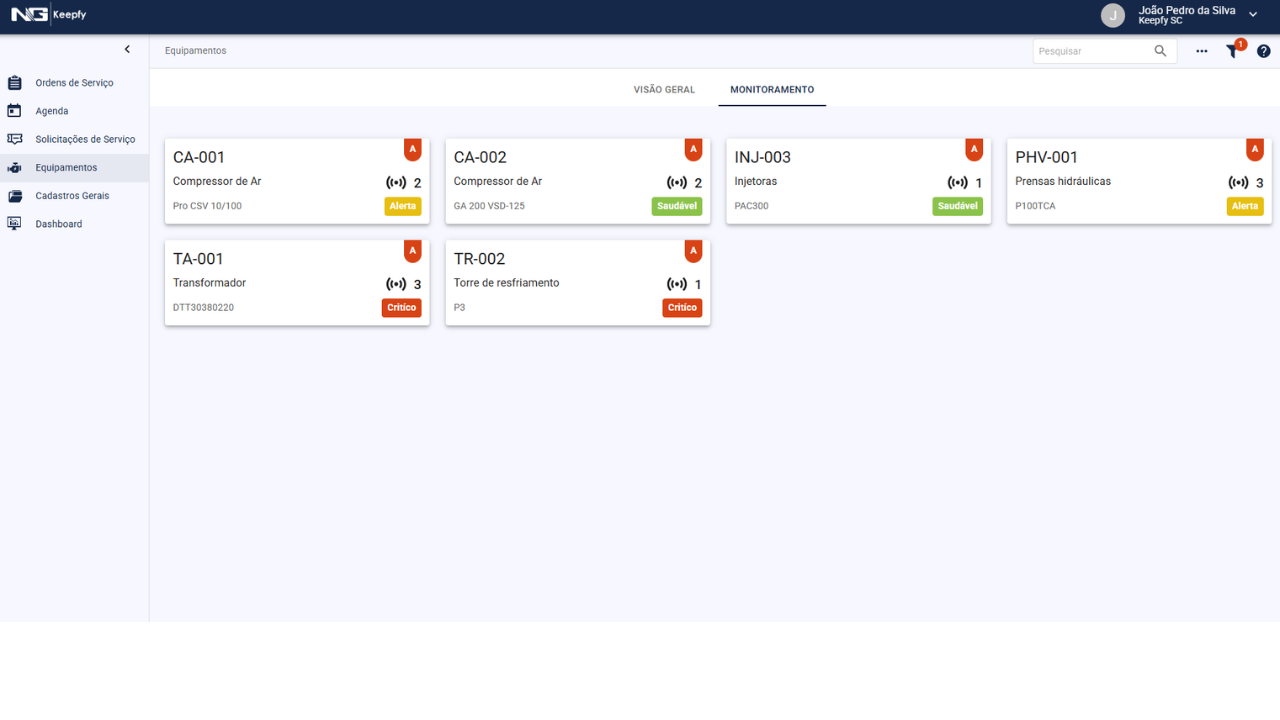
Task: Click the search magnifier icon
Action: pos(1160,51)
